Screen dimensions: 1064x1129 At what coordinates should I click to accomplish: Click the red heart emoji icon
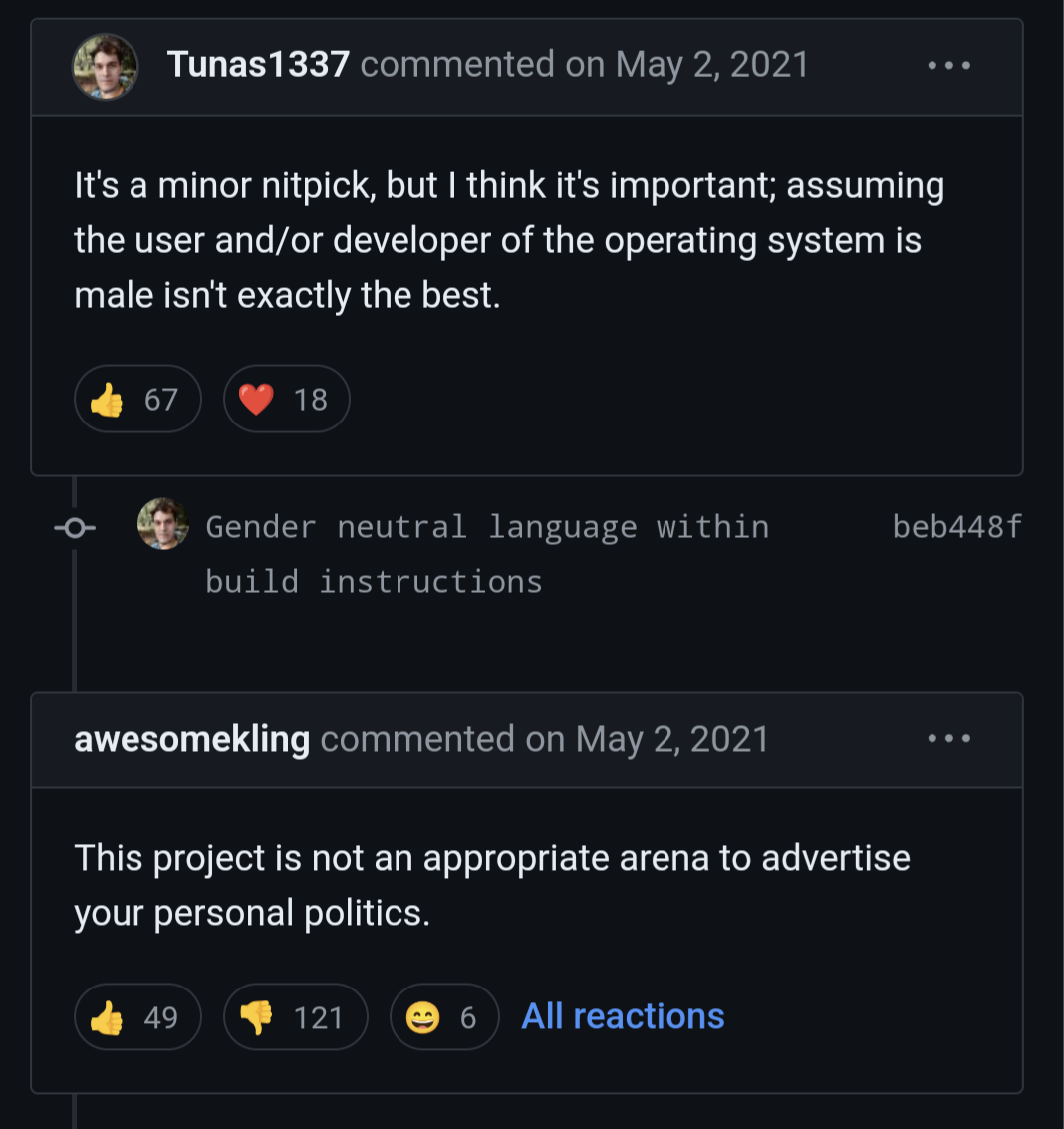(x=256, y=400)
